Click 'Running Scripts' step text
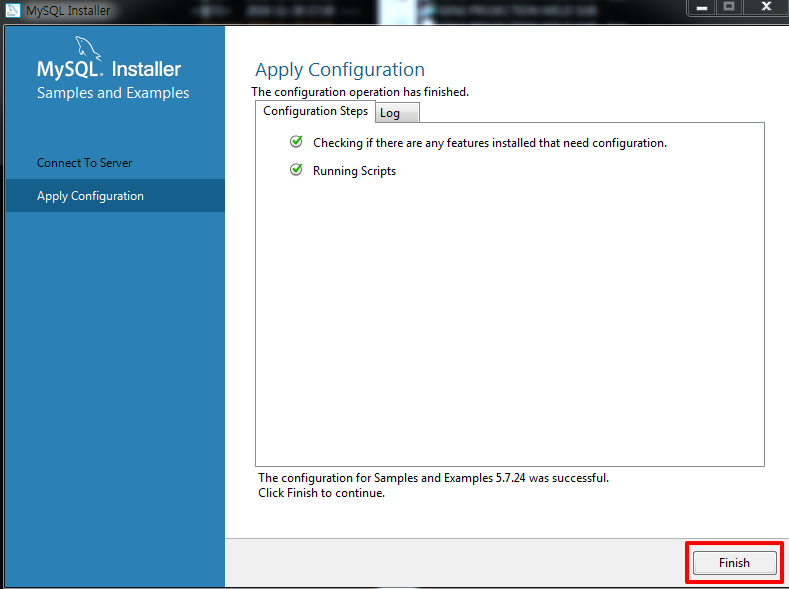This screenshot has height=589, width=789. (354, 171)
